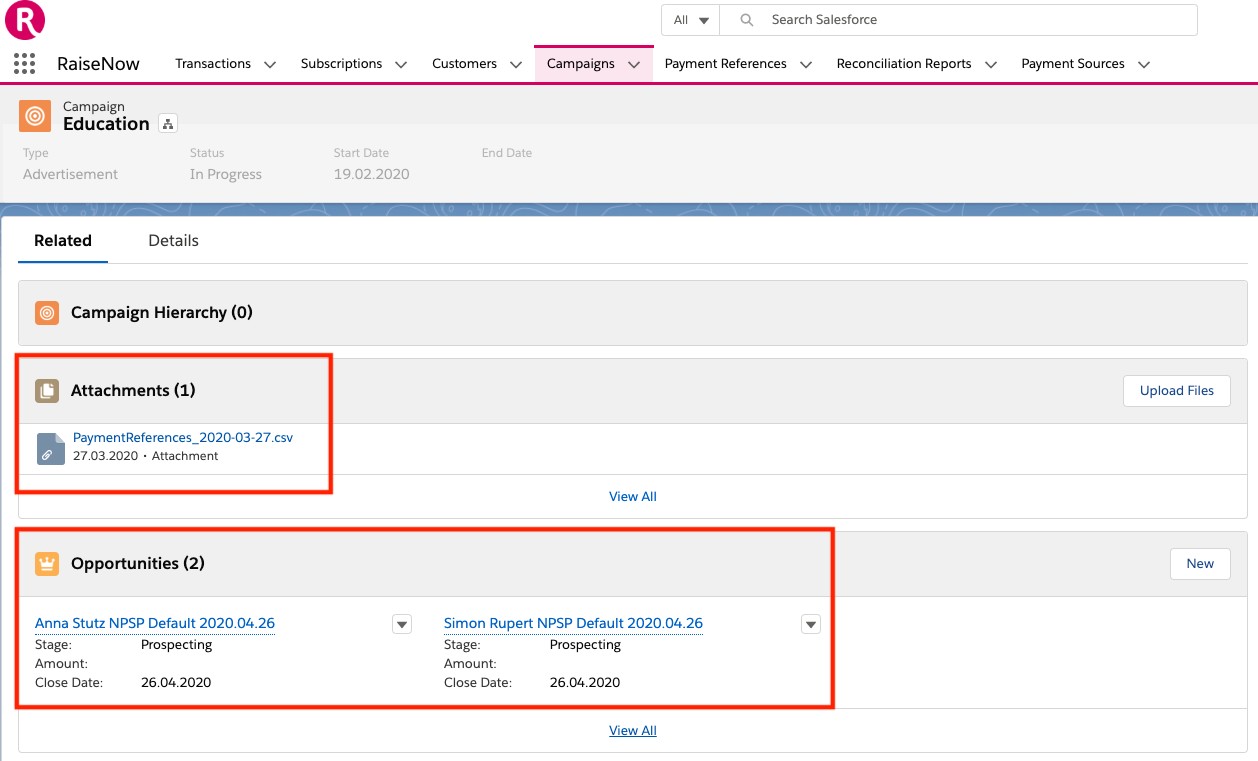Expand the Transactions tab dropdown arrow
The image size is (1258, 761).
pyautogui.click(x=270, y=64)
